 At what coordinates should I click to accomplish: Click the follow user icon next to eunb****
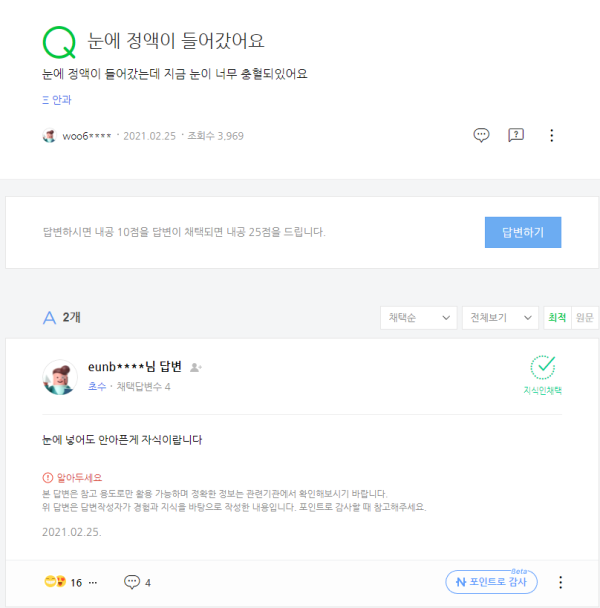pos(195,367)
